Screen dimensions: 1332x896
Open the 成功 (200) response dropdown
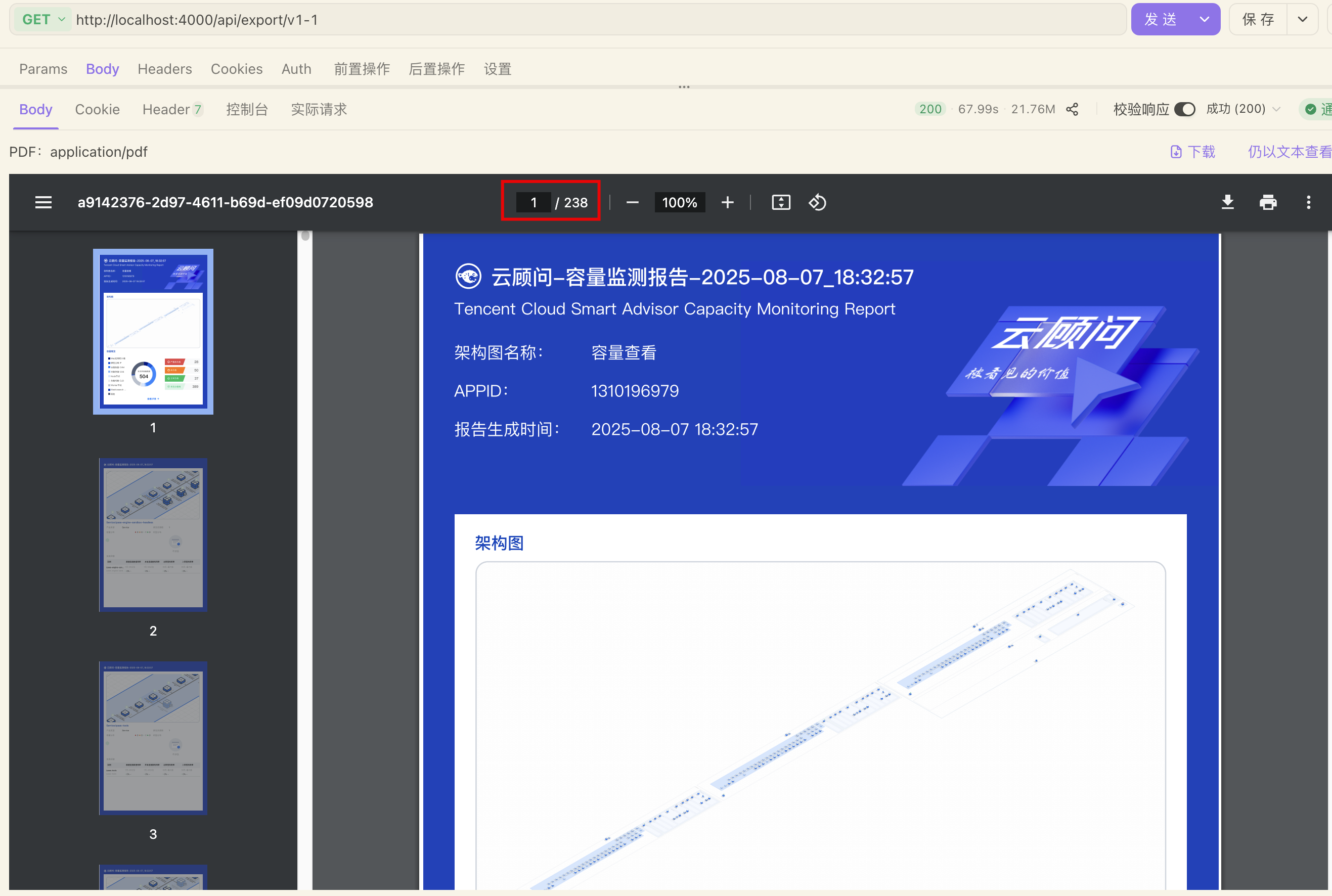1243,109
